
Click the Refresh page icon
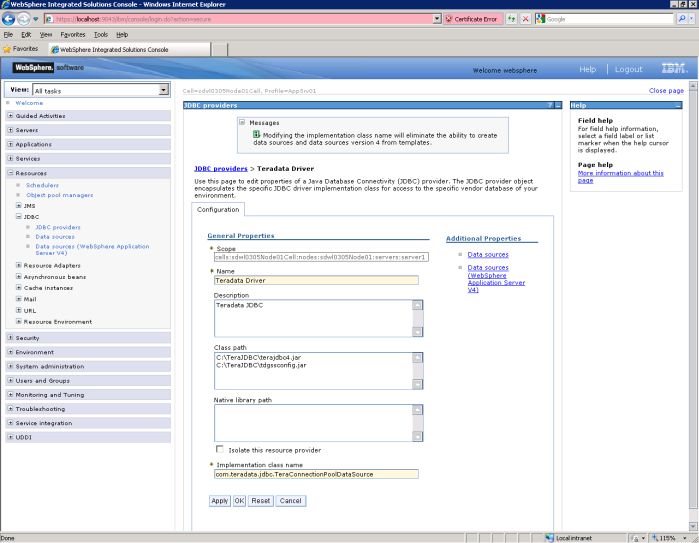click(511, 19)
